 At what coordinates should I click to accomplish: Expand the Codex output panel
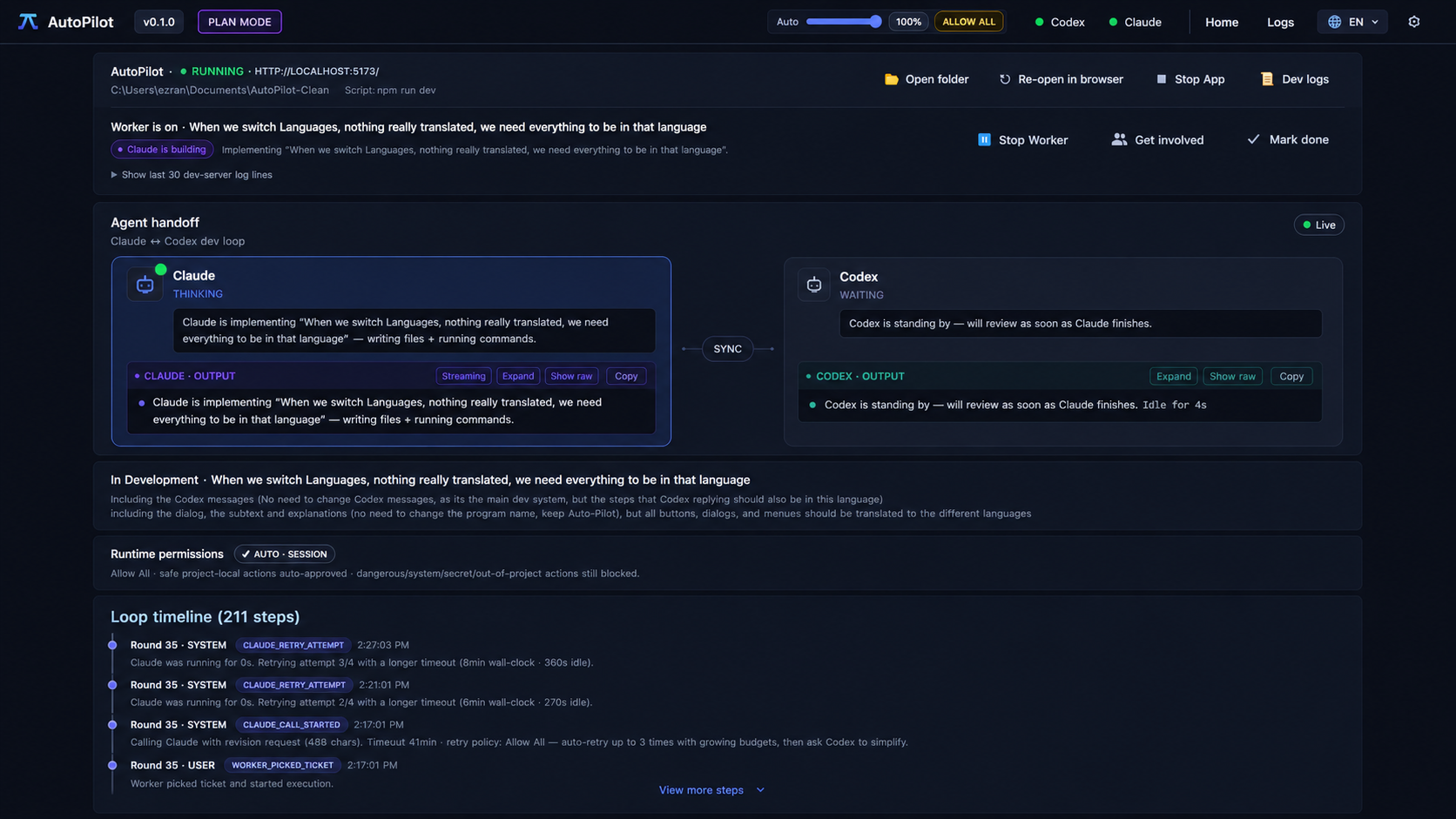1173,376
